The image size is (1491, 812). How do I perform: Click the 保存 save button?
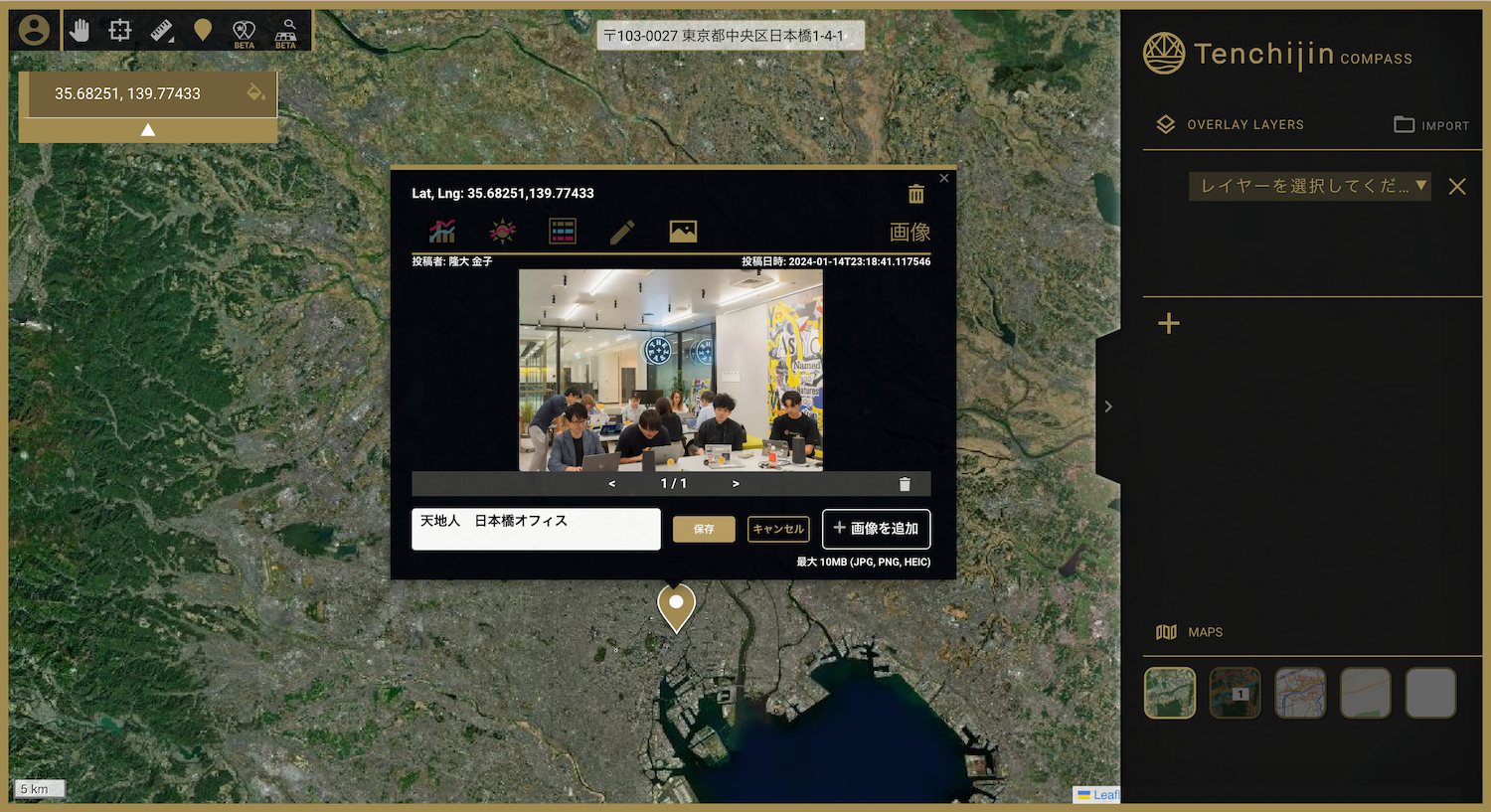click(x=703, y=529)
